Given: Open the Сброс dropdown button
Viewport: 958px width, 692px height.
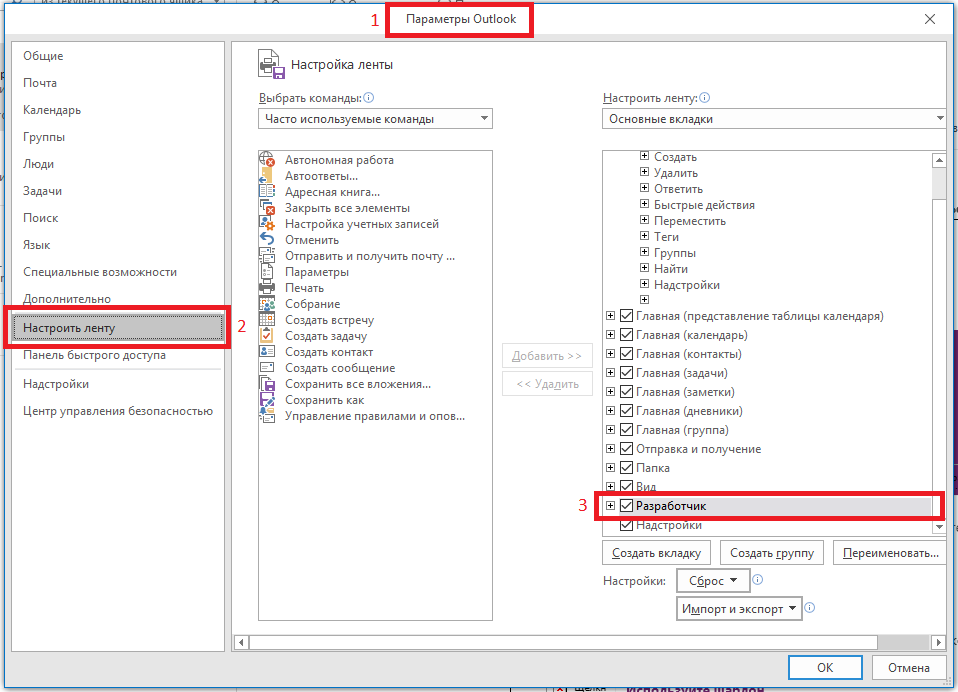Looking at the screenshot, I should [x=713, y=580].
